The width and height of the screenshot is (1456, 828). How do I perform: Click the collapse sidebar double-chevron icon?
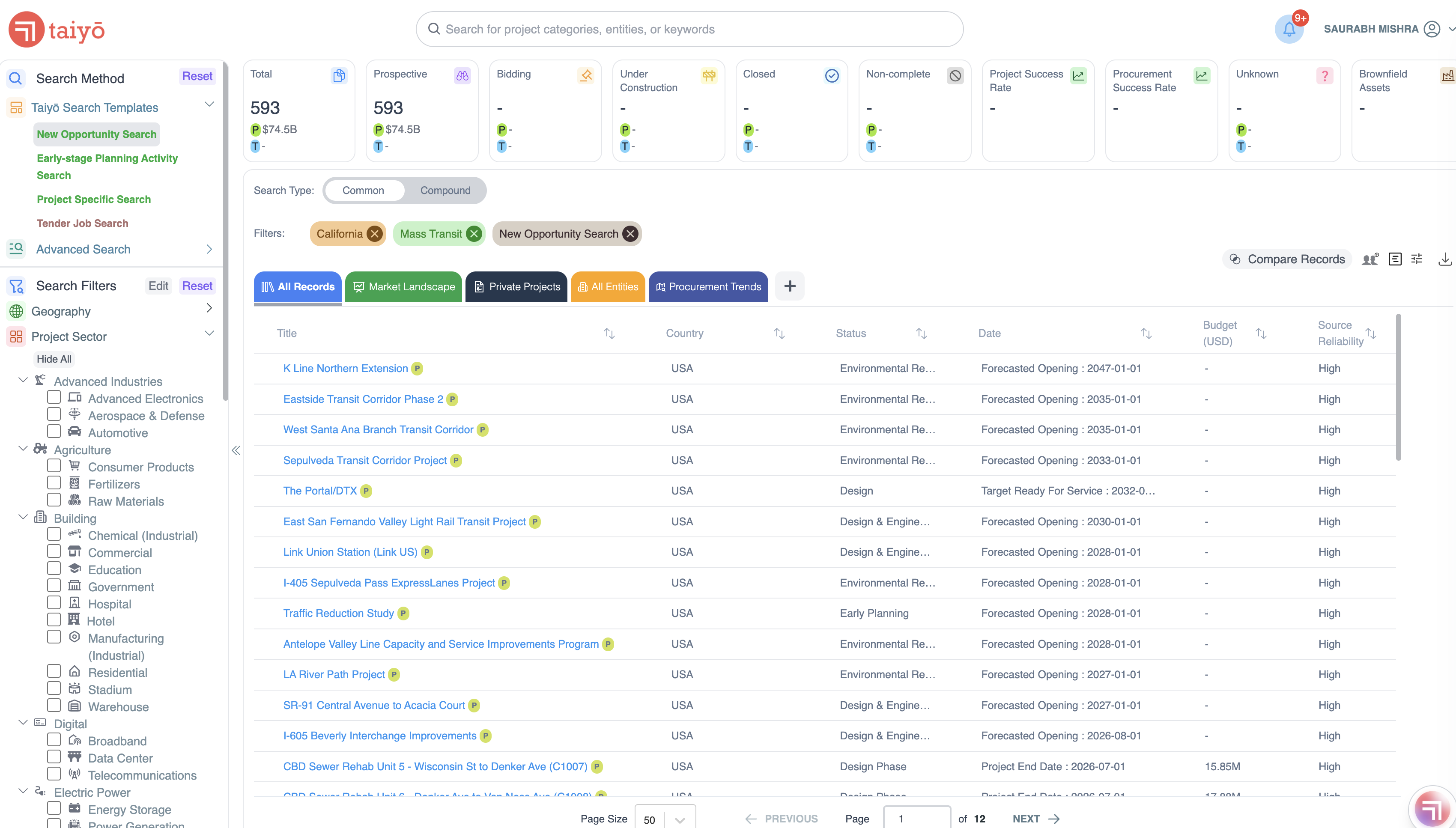pyautogui.click(x=236, y=450)
